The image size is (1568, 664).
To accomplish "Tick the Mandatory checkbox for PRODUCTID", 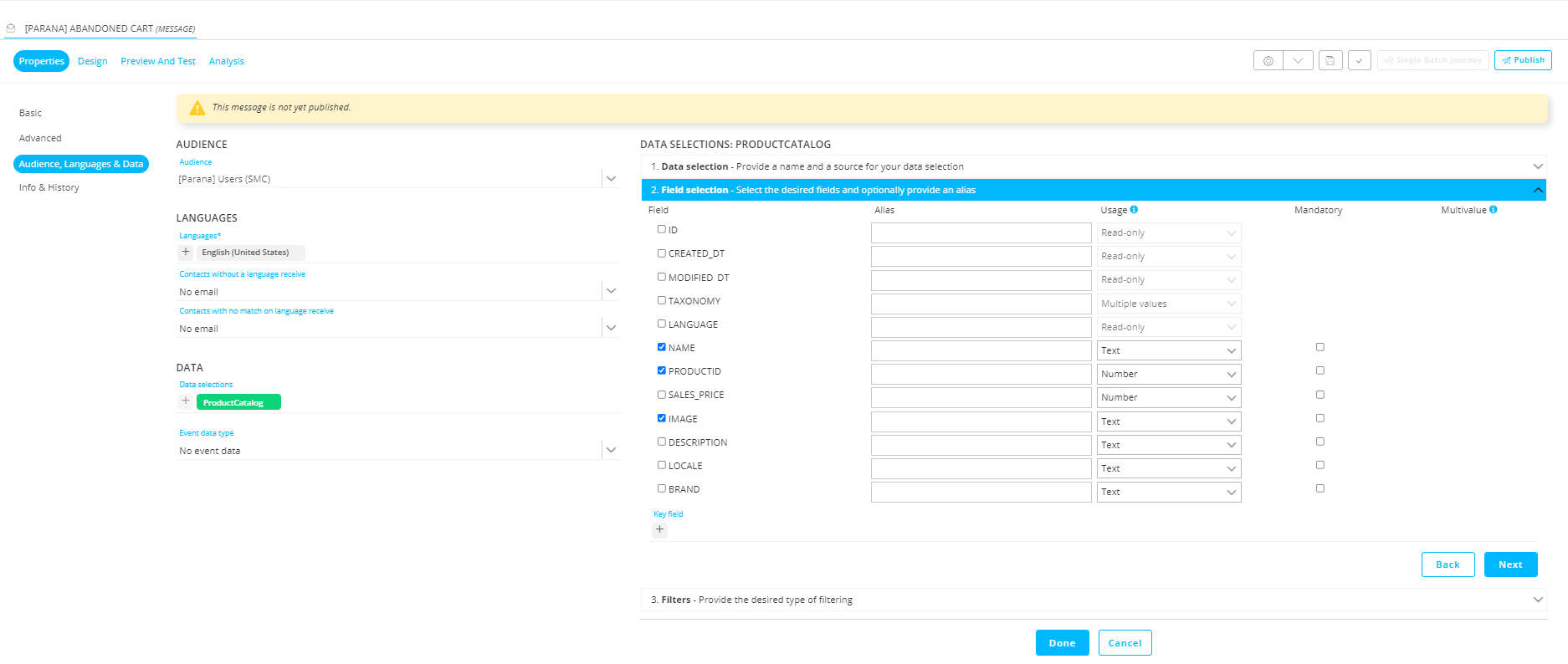I will click(1319, 370).
